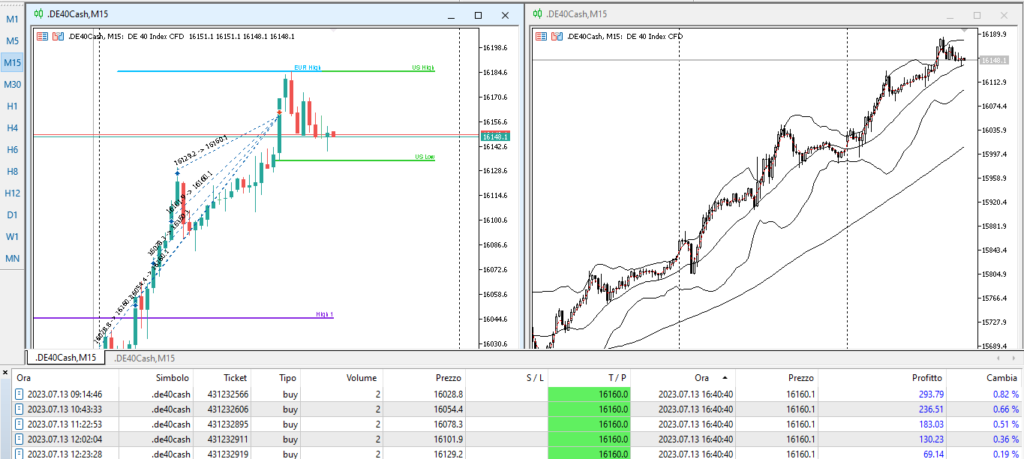
Task: Maximize the right chart window
Action: tap(977, 15)
